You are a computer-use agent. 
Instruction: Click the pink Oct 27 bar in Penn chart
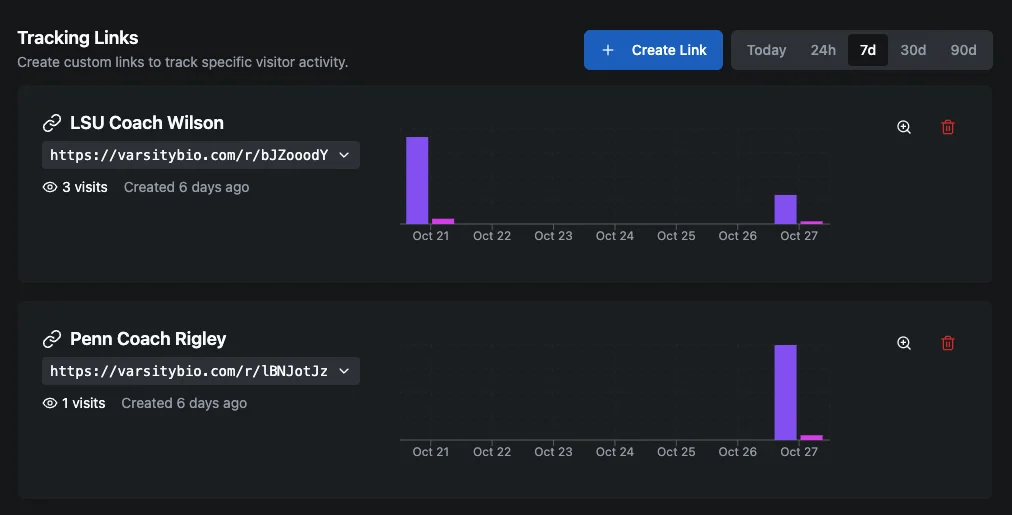coord(811,438)
